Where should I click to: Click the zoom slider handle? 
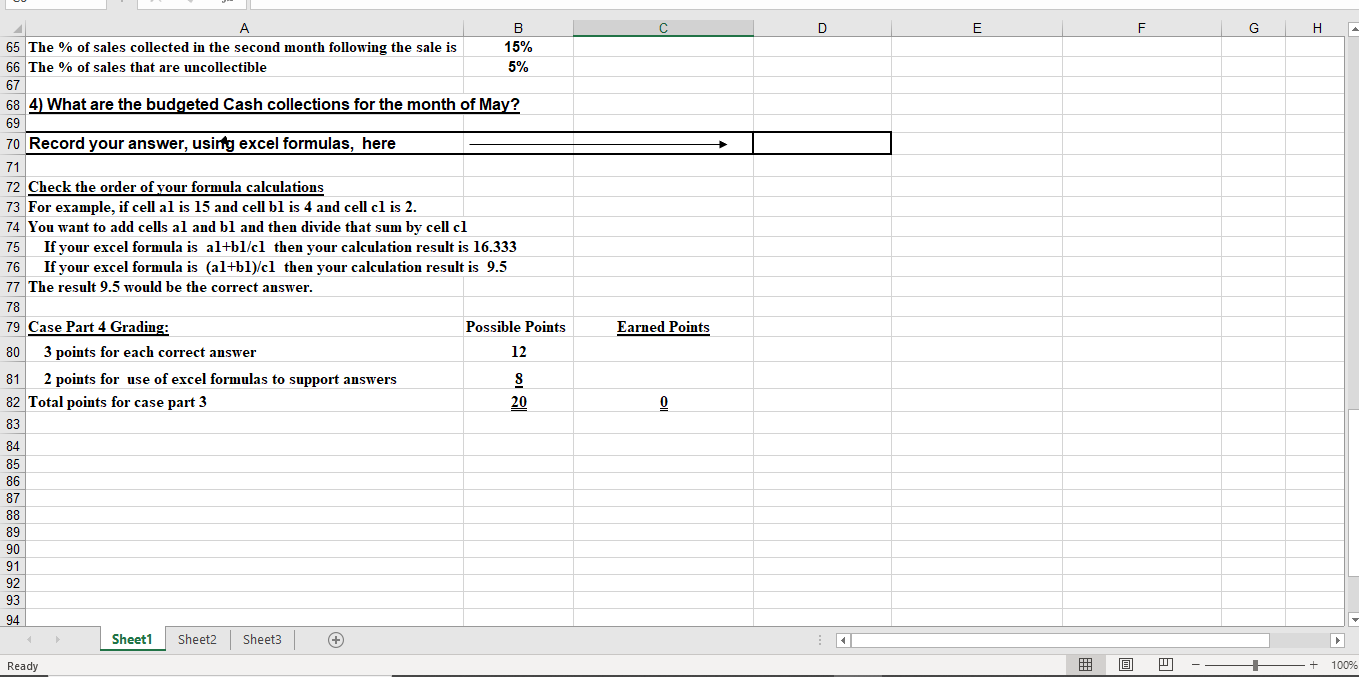(x=1256, y=665)
